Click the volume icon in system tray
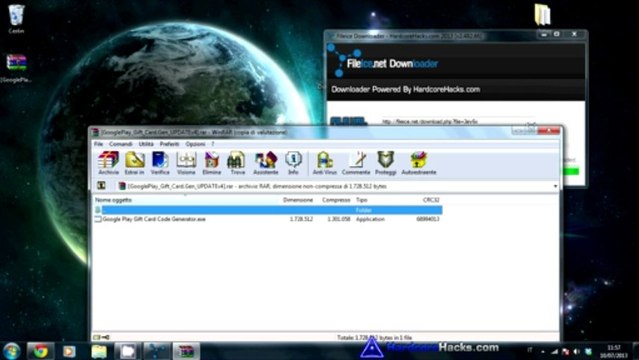This screenshot has width=639, height=360. (576, 351)
